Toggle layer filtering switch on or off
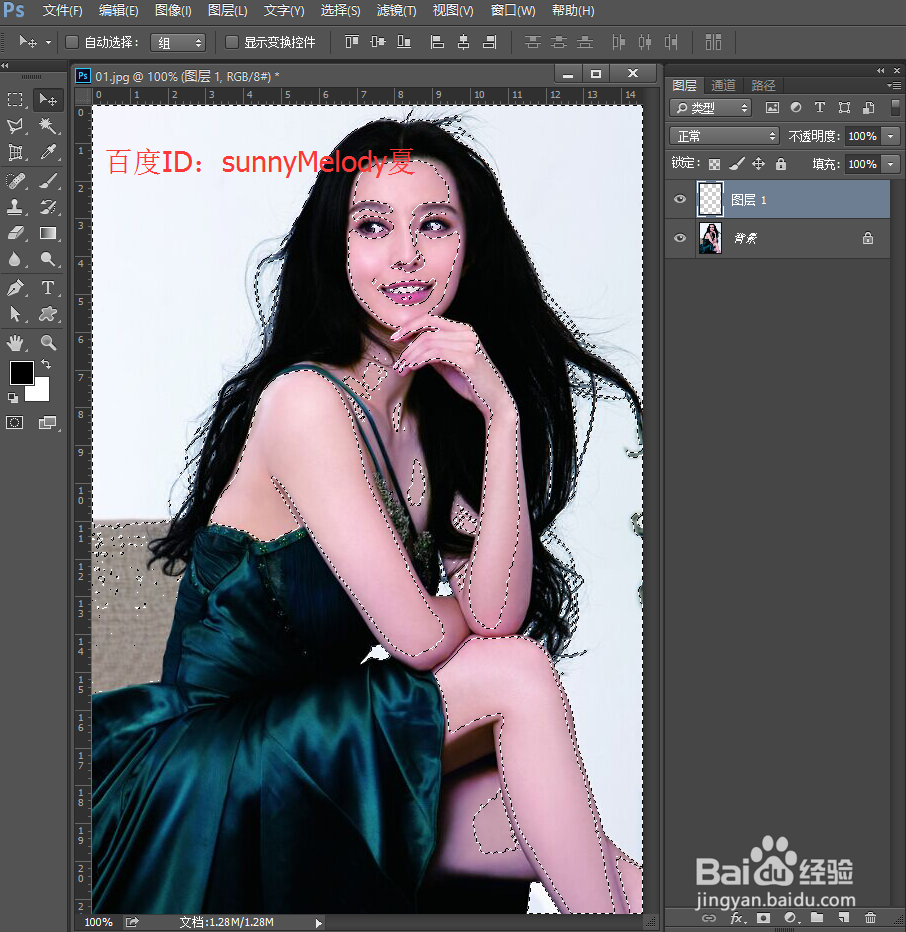The width and height of the screenshot is (906, 932). click(x=895, y=108)
